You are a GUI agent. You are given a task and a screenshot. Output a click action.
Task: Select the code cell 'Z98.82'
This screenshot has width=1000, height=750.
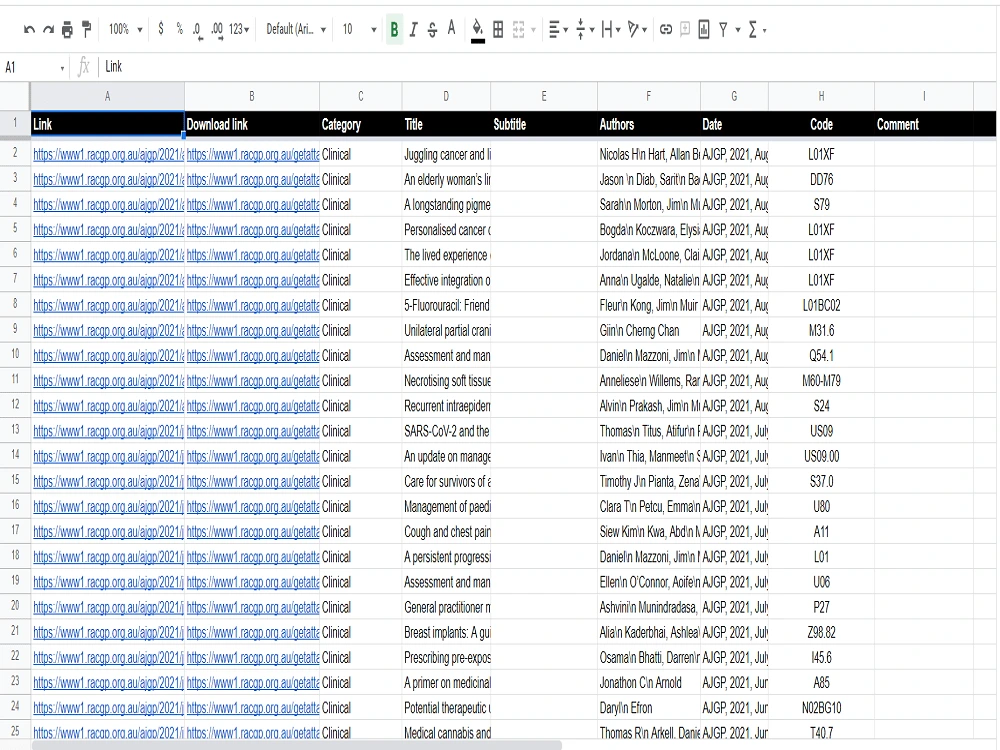pyautogui.click(x=821, y=633)
